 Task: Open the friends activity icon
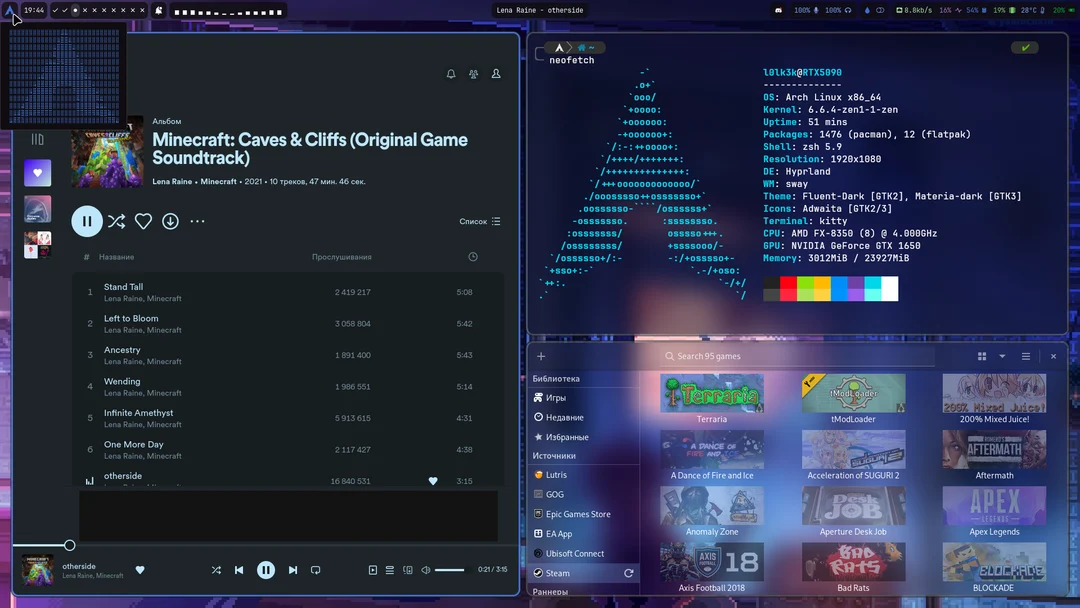473,74
